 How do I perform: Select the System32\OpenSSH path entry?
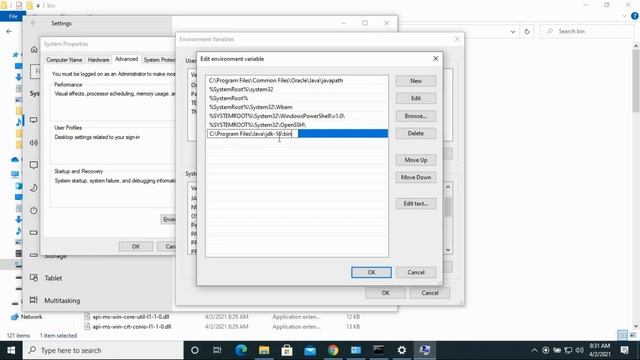click(x=297, y=125)
